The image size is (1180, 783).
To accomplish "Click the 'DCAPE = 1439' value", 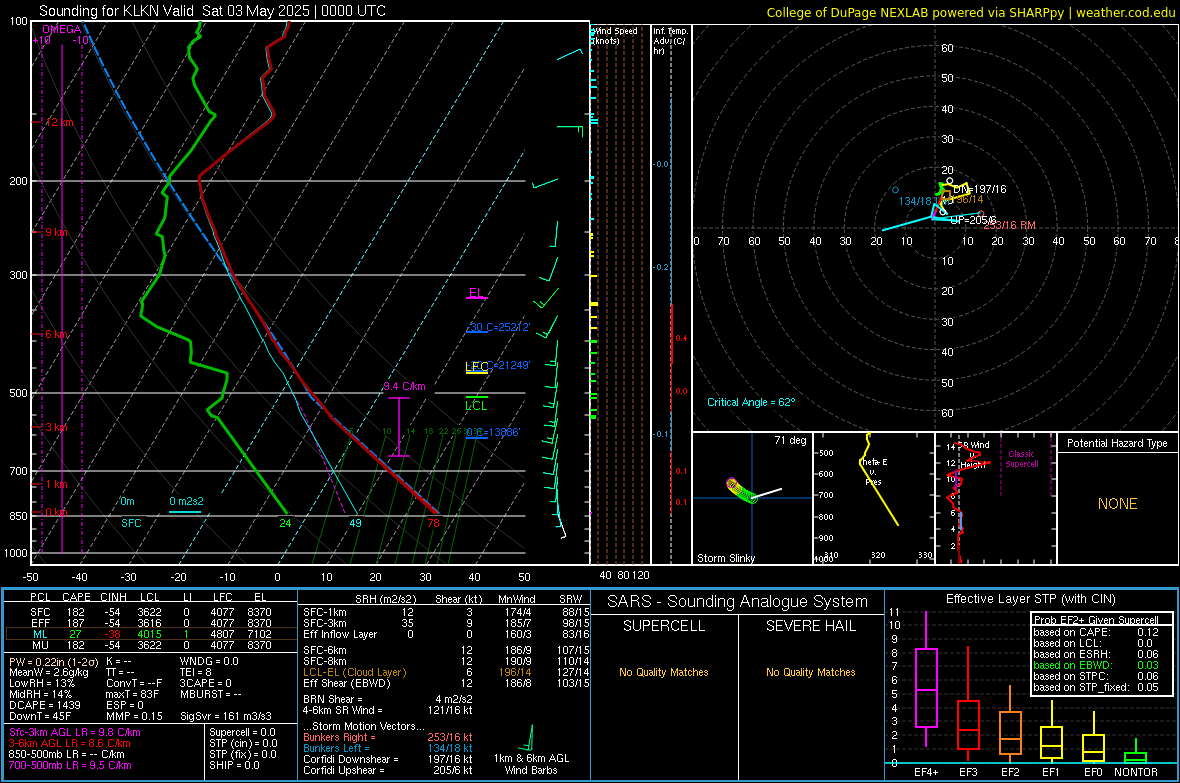I will coord(44,705).
